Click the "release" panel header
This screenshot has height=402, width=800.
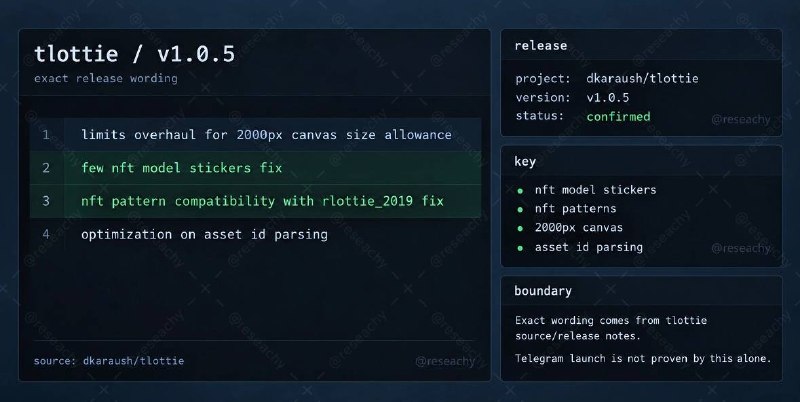click(x=541, y=46)
